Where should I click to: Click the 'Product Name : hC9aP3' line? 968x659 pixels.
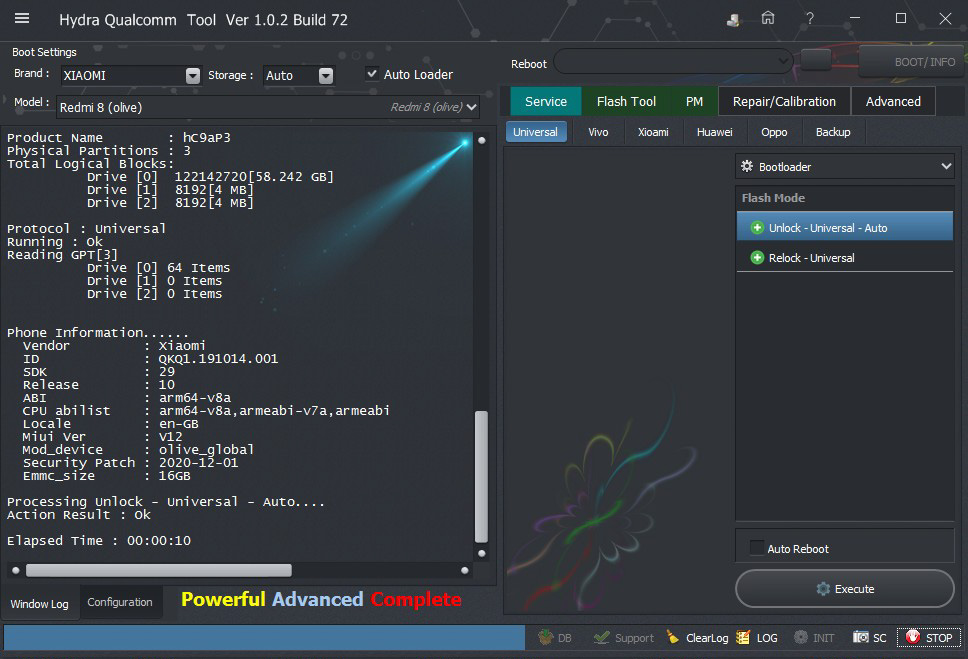coord(119,137)
